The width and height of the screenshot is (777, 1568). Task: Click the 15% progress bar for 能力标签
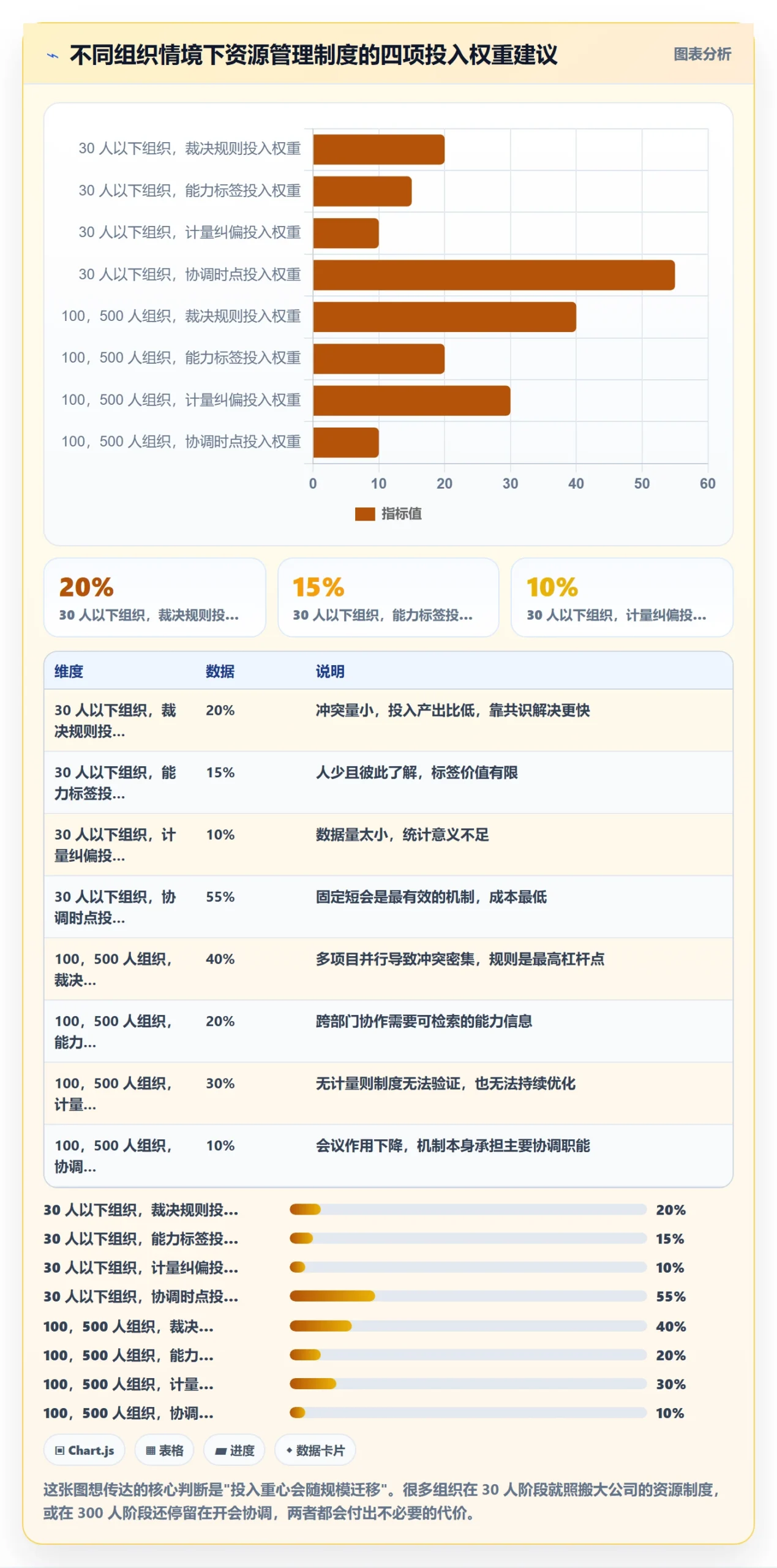[468, 1238]
